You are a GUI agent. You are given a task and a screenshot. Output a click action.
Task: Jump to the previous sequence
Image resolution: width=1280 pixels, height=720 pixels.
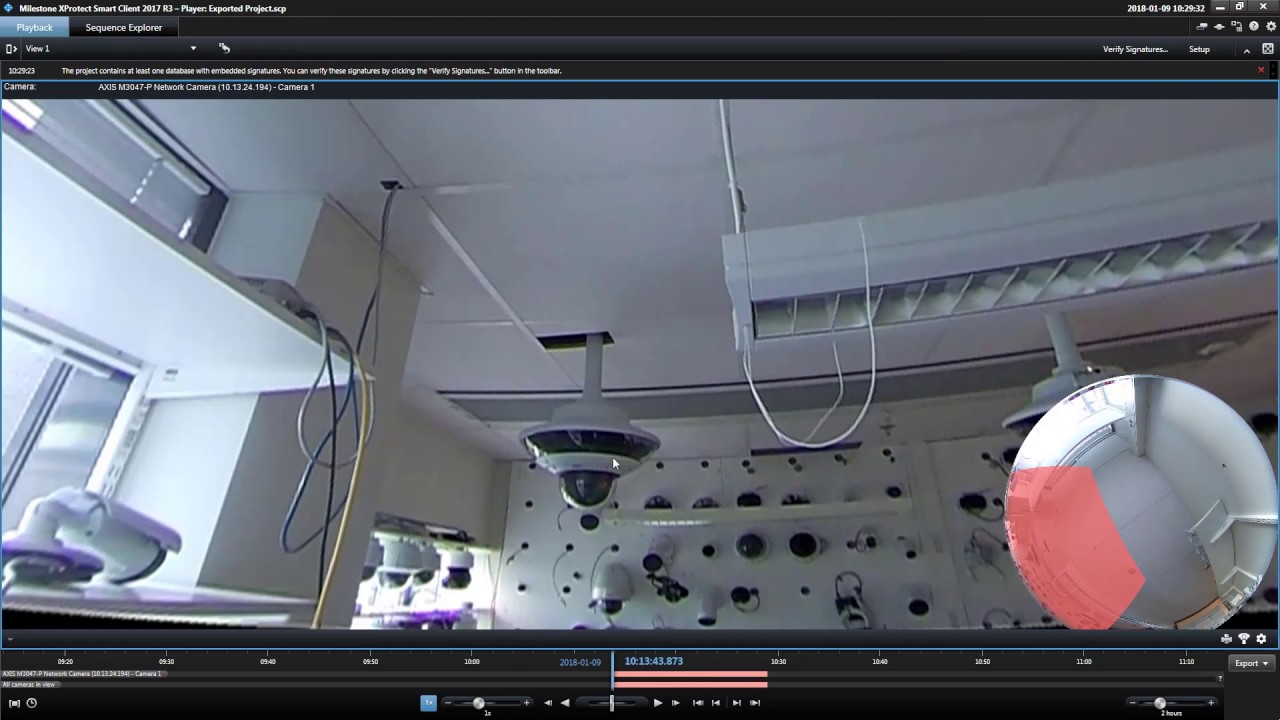716,703
